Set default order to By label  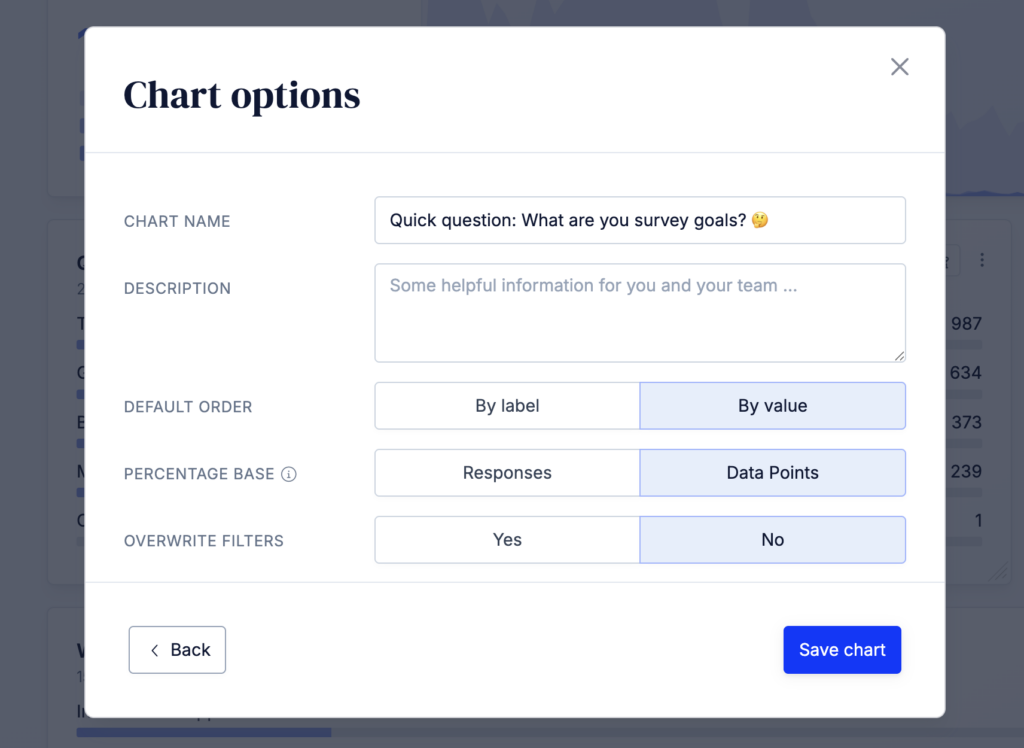(x=507, y=406)
